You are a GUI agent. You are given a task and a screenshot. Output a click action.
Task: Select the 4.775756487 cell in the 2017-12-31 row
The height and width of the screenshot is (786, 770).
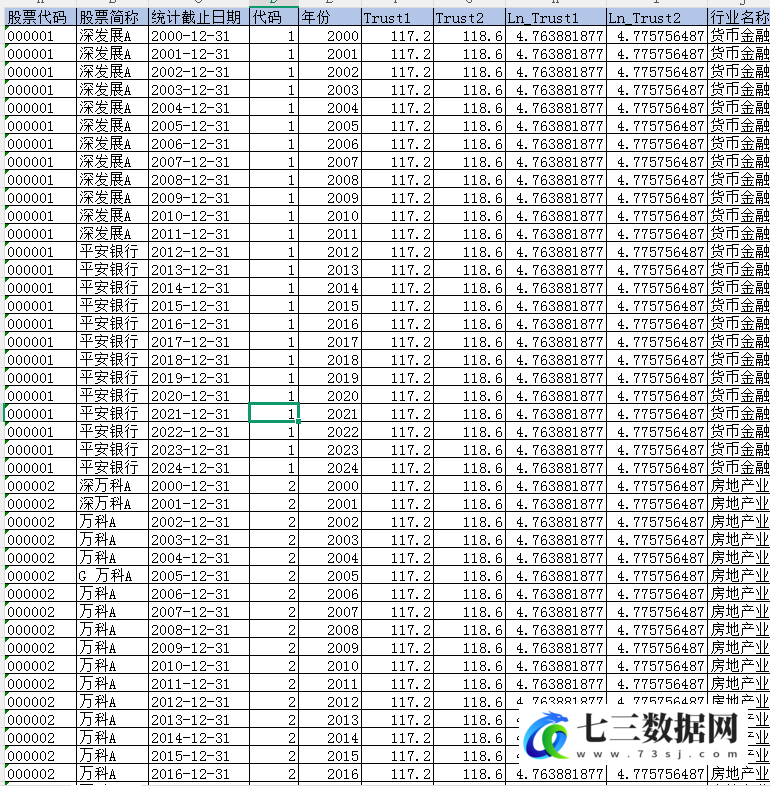coord(657,342)
